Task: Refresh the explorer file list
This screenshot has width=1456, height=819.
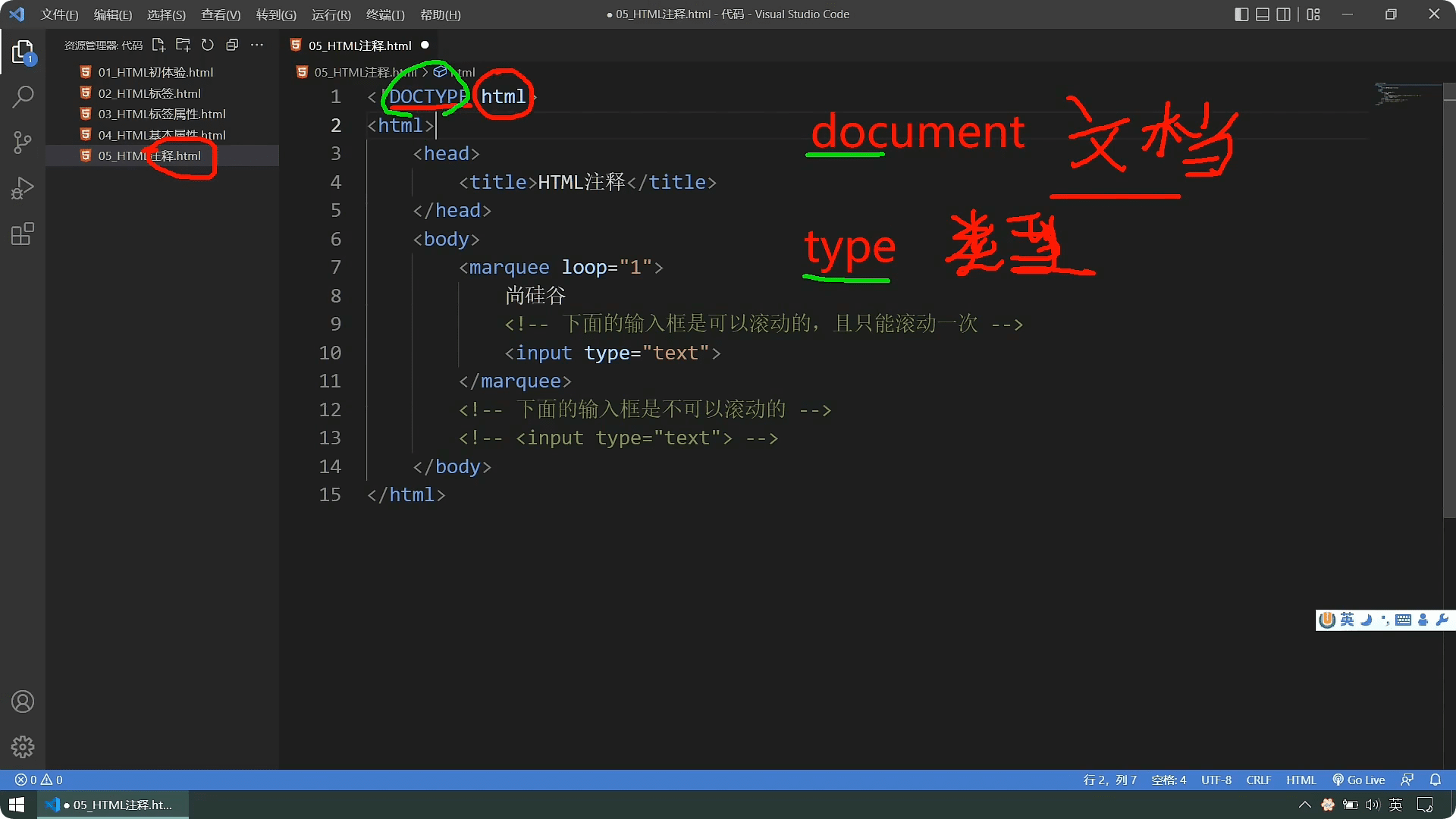Action: (x=208, y=45)
